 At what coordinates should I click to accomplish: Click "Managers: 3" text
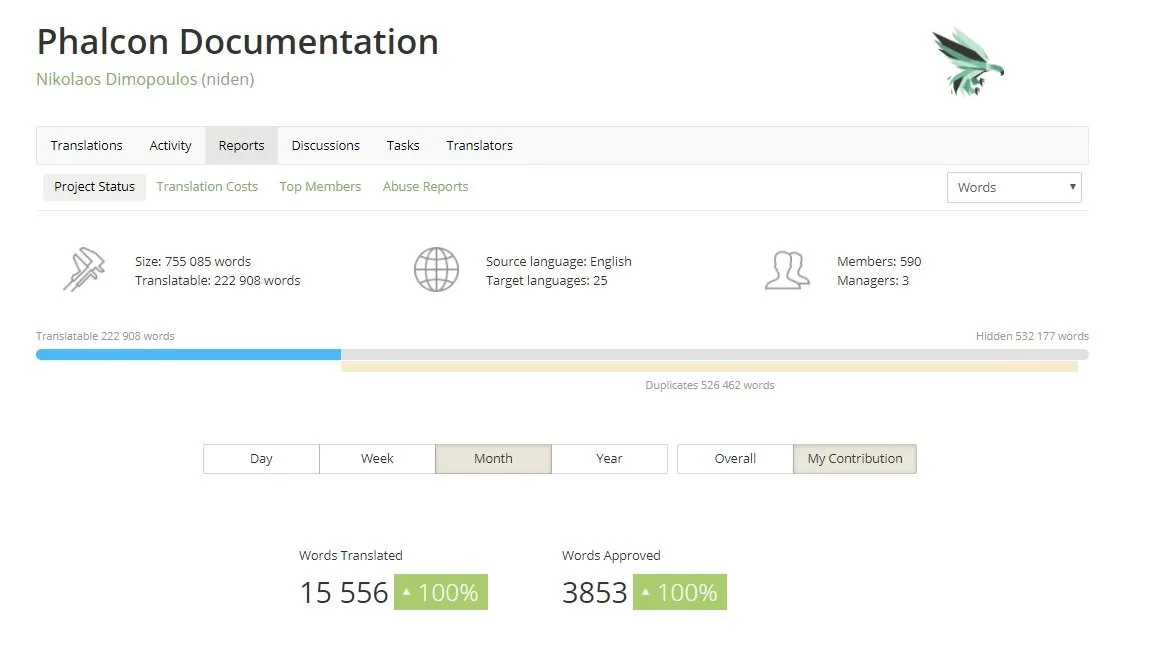[x=873, y=280]
